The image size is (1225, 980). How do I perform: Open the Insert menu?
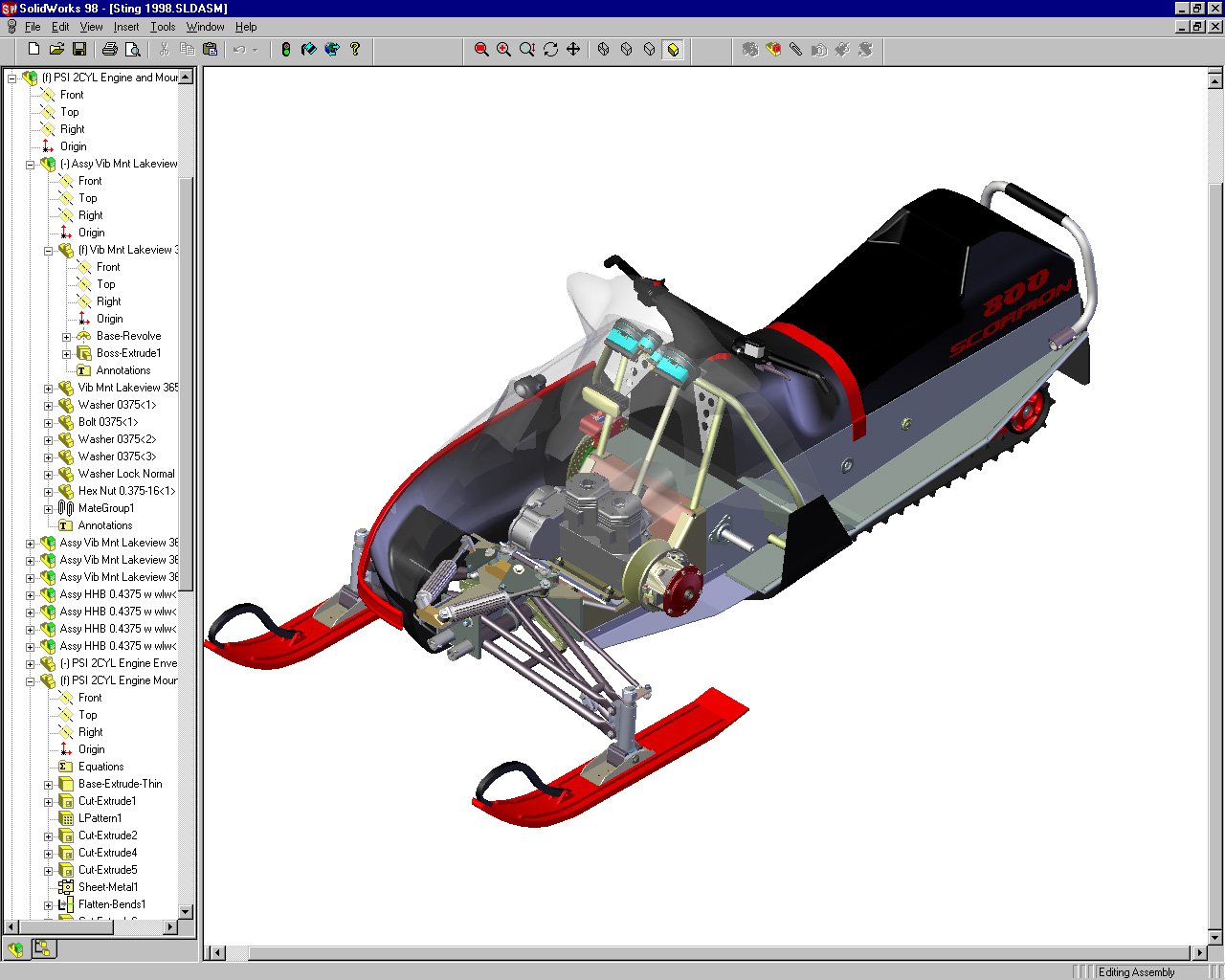point(126,27)
